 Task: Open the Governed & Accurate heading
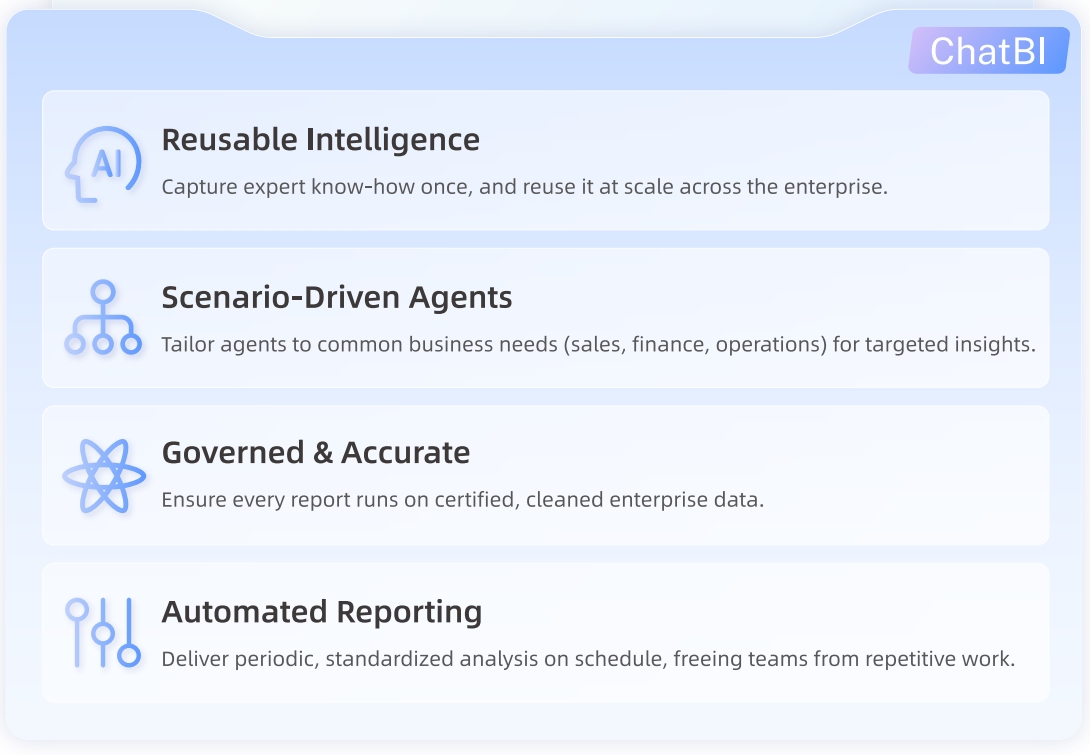coord(316,453)
